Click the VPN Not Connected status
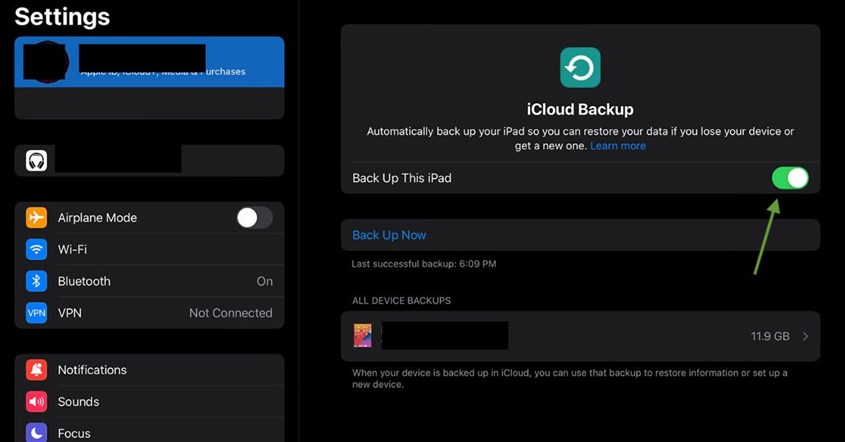This screenshot has width=845, height=442. point(231,313)
